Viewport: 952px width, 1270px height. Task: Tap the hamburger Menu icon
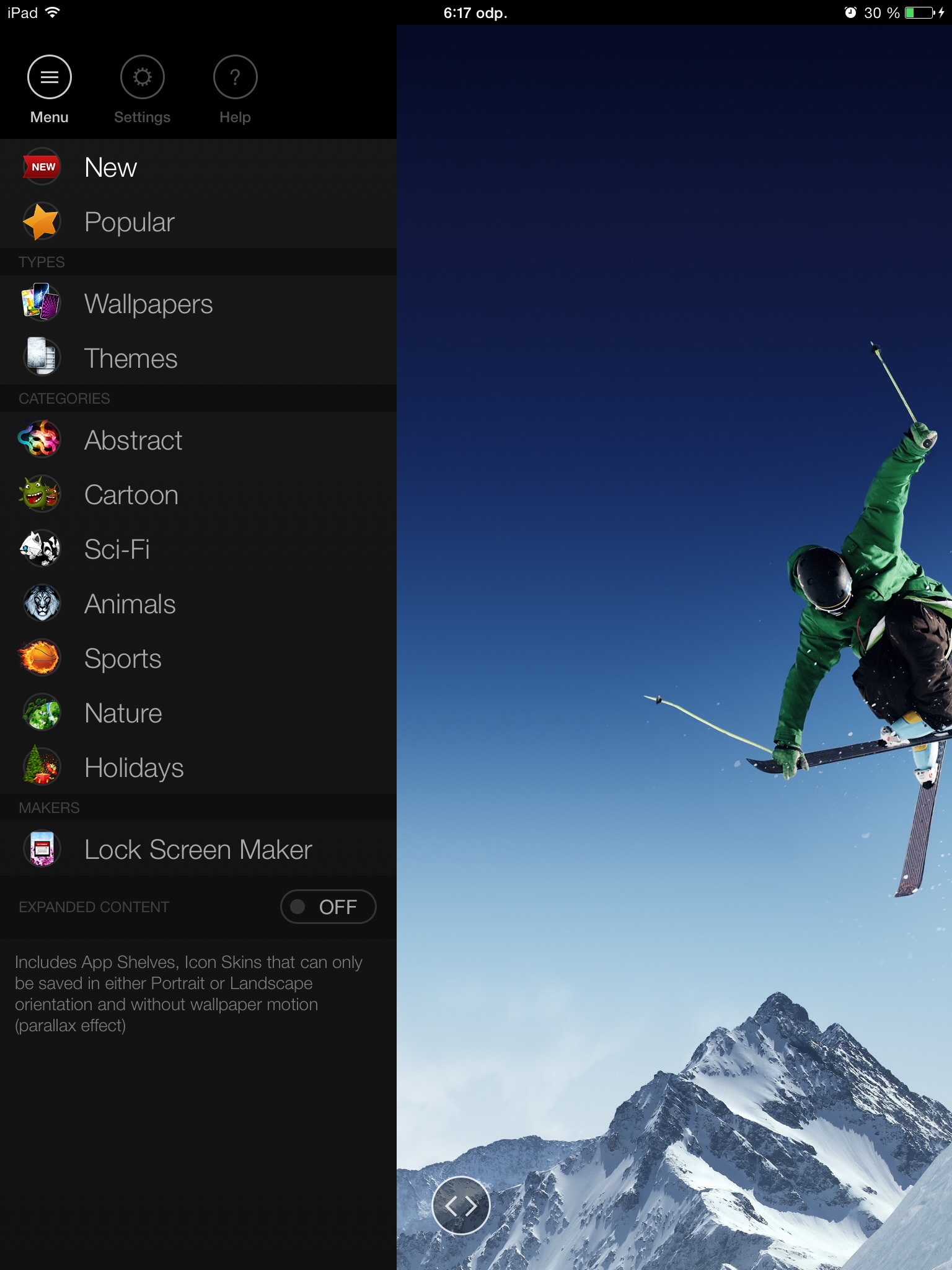point(49,78)
